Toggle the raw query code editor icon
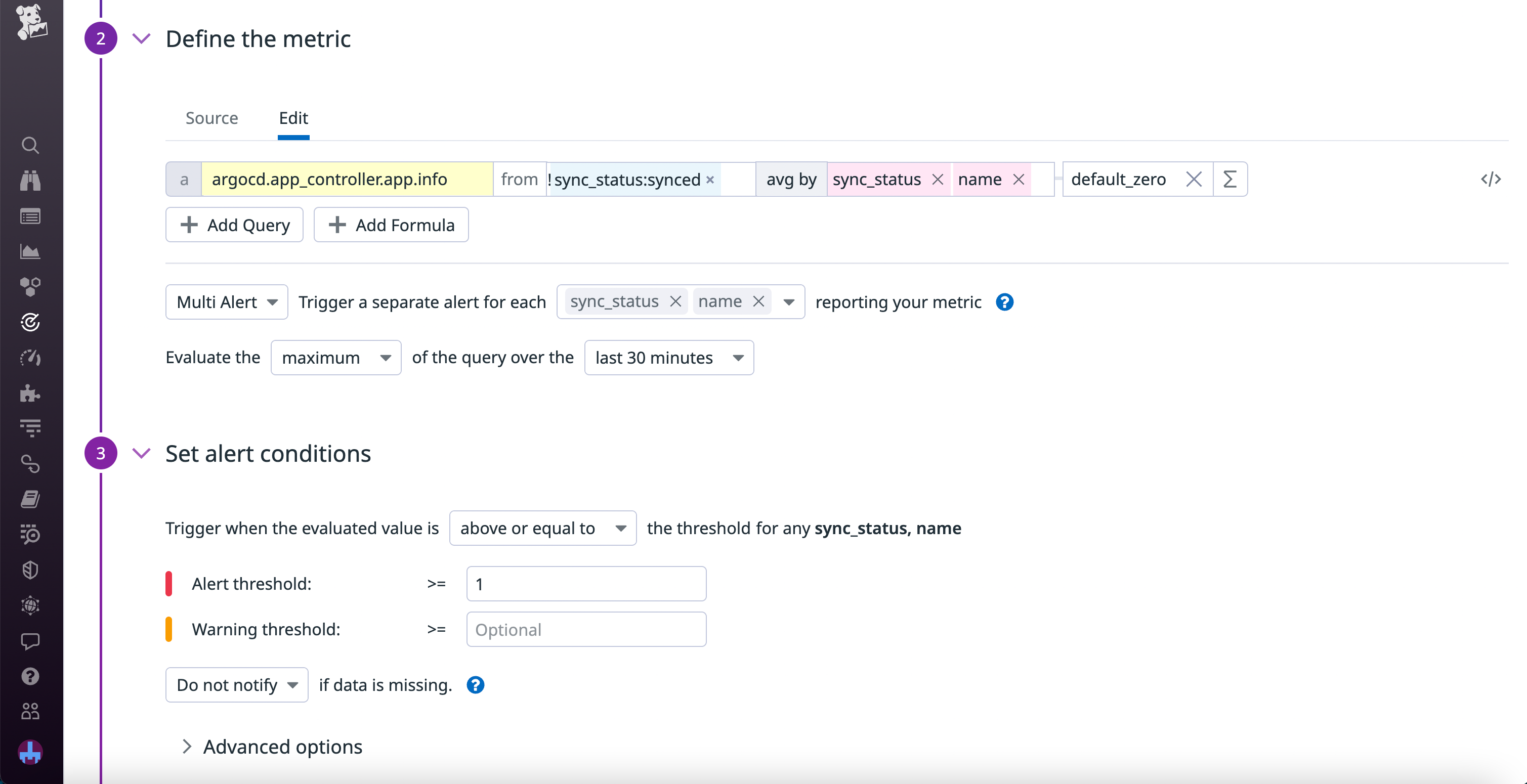The height and width of the screenshot is (784, 1527). tap(1490, 179)
